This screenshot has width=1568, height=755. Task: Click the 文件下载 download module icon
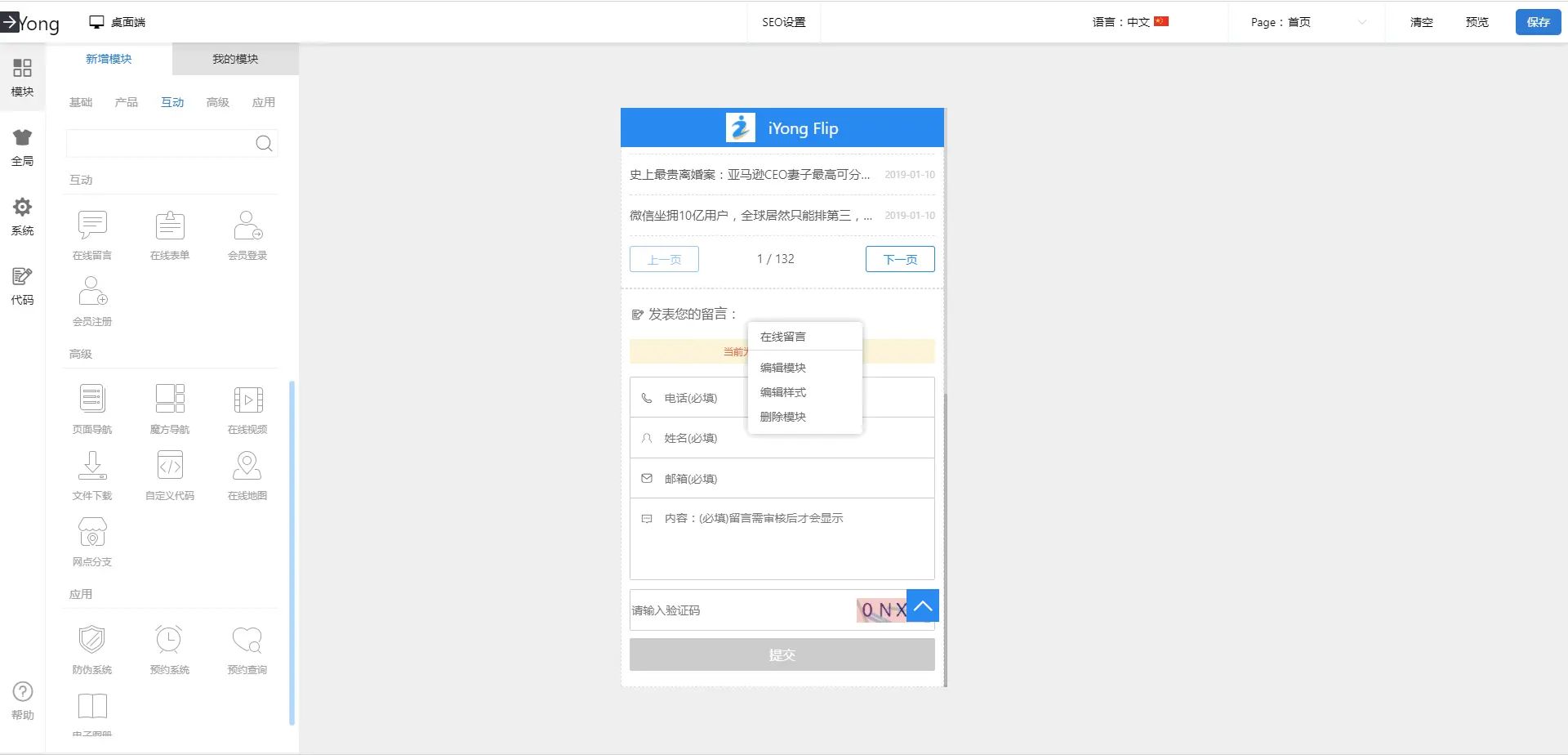[x=92, y=467]
